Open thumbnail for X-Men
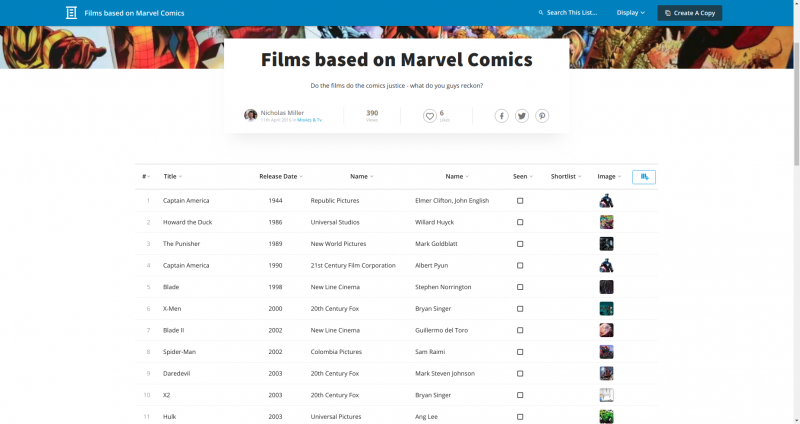This screenshot has height=424, width=800. tap(606, 309)
